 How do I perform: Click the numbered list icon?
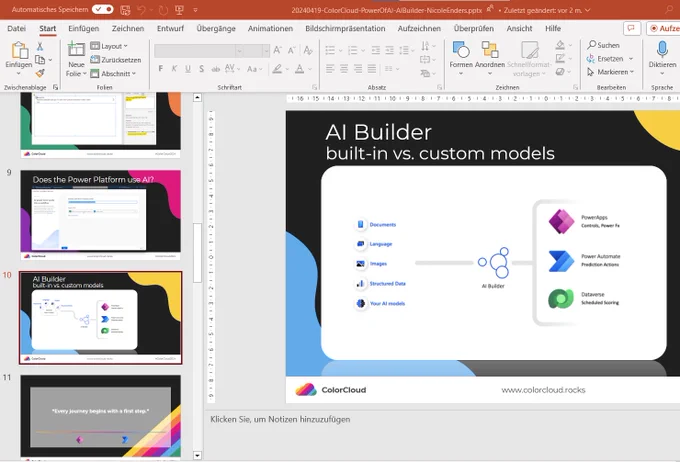point(353,50)
